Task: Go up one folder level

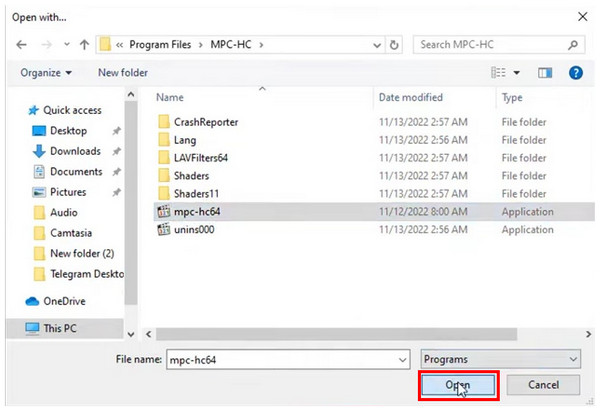Action: pos(84,45)
